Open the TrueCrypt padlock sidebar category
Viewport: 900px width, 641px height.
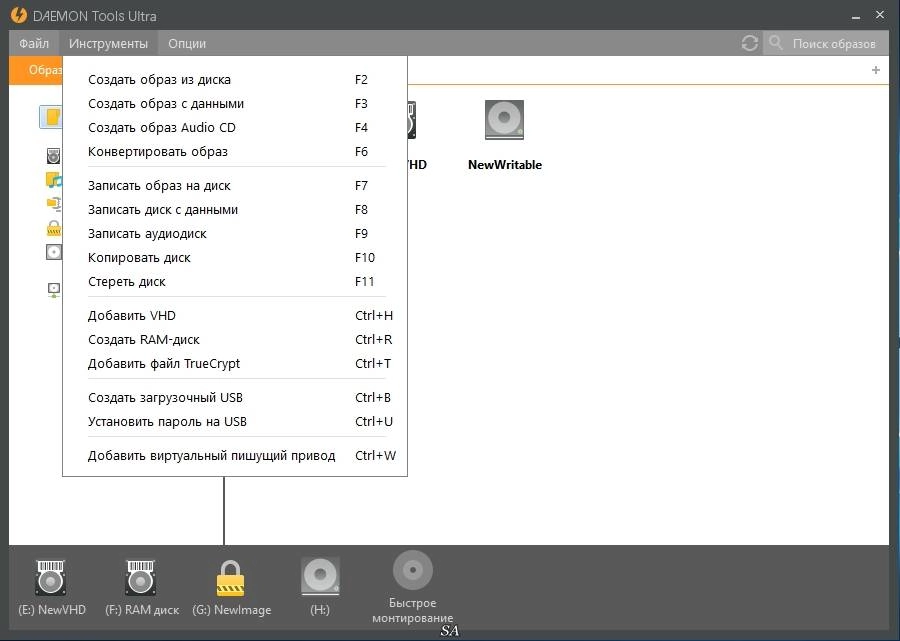[53, 228]
